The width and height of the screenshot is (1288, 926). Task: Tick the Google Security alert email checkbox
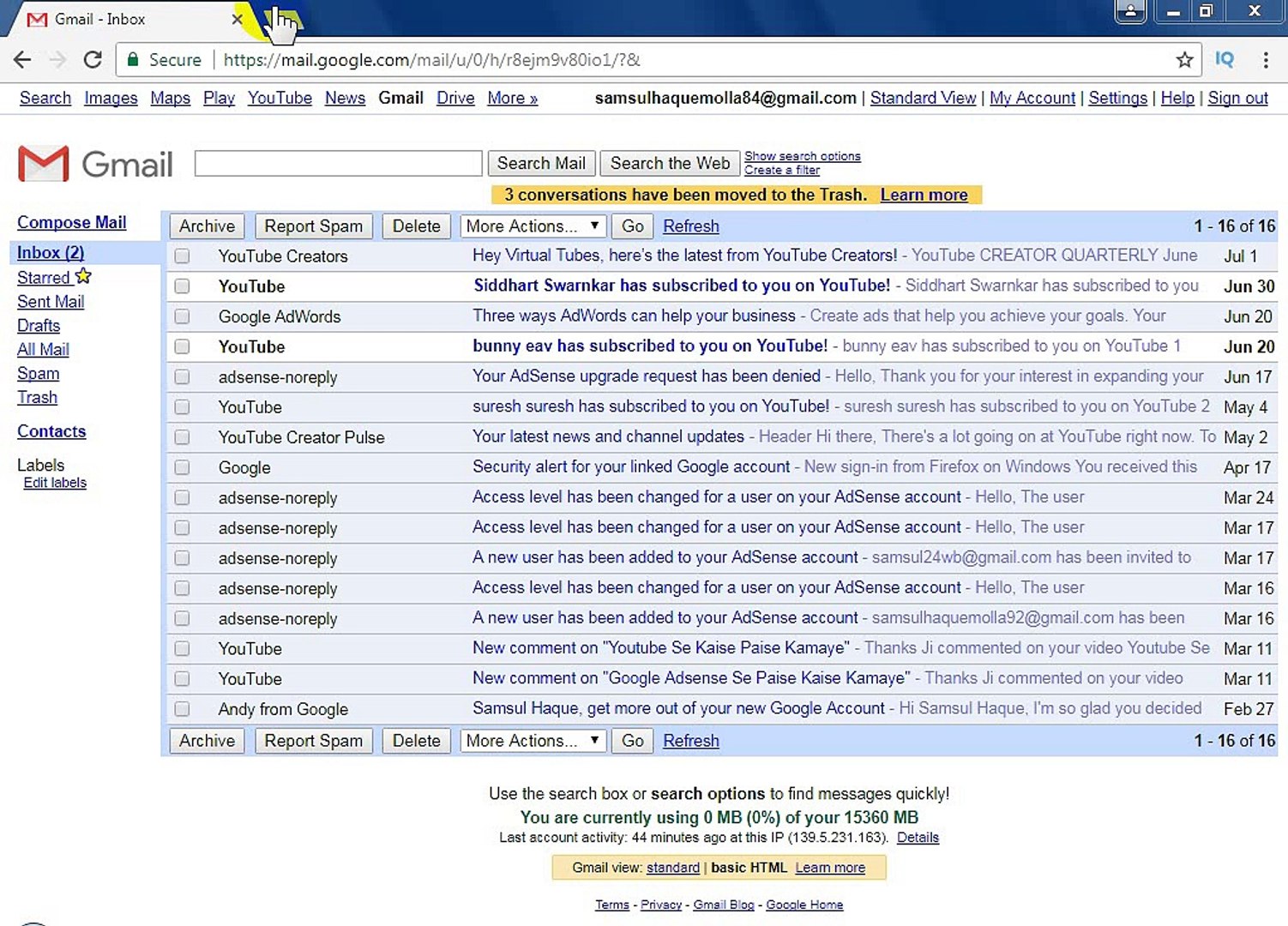pyautogui.click(x=182, y=467)
